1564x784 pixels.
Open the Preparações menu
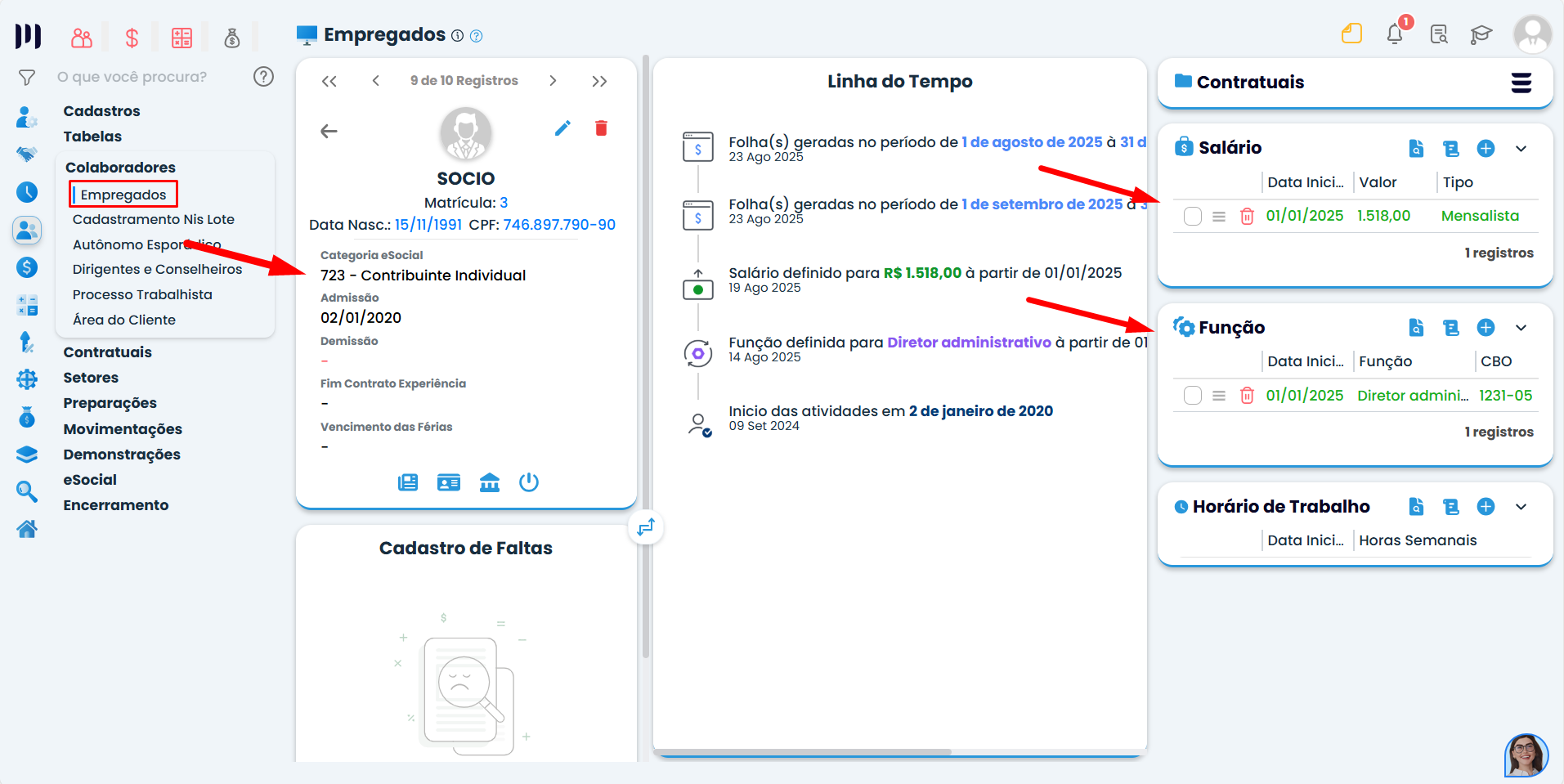click(x=110, y=403)
